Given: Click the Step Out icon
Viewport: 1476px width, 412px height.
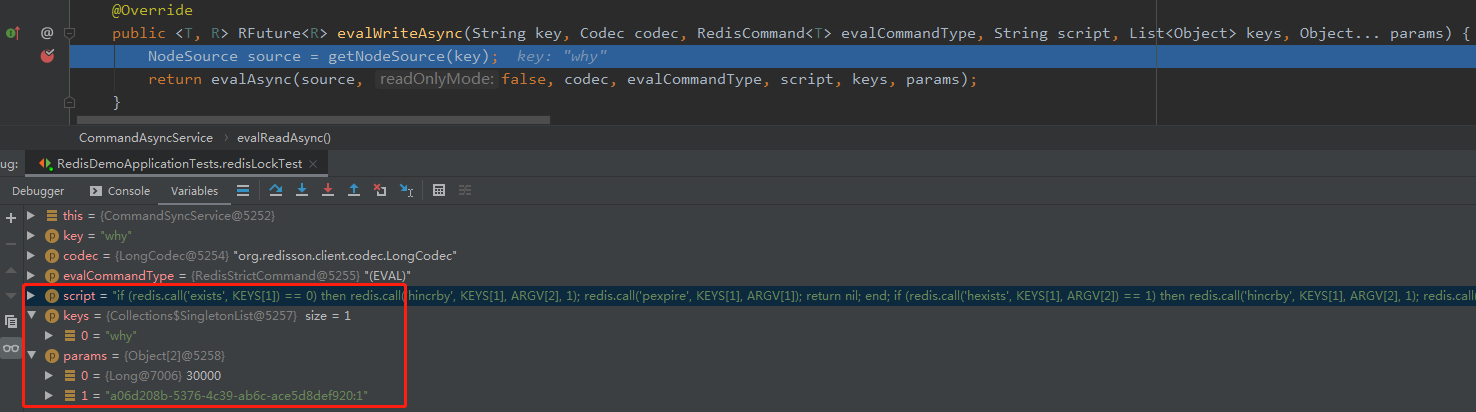Looking at the screenshot, I should tap(354, 190).
